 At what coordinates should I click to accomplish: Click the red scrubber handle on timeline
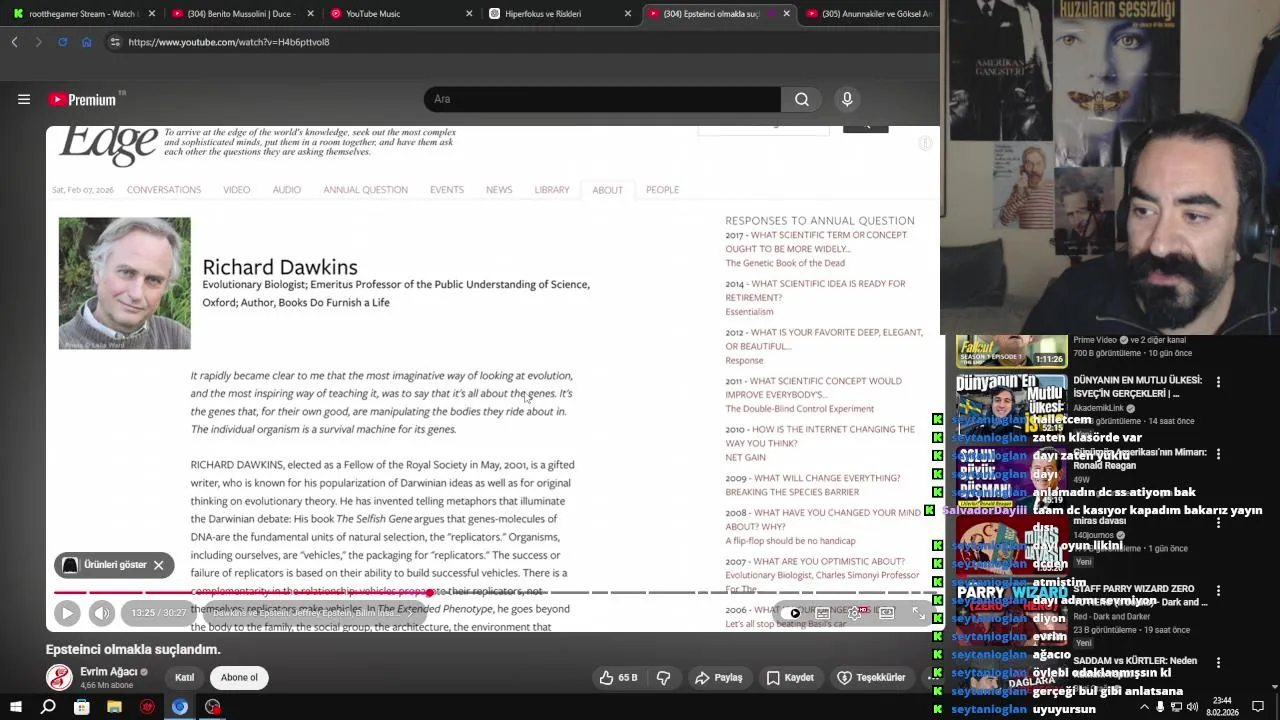pos(430,592)
